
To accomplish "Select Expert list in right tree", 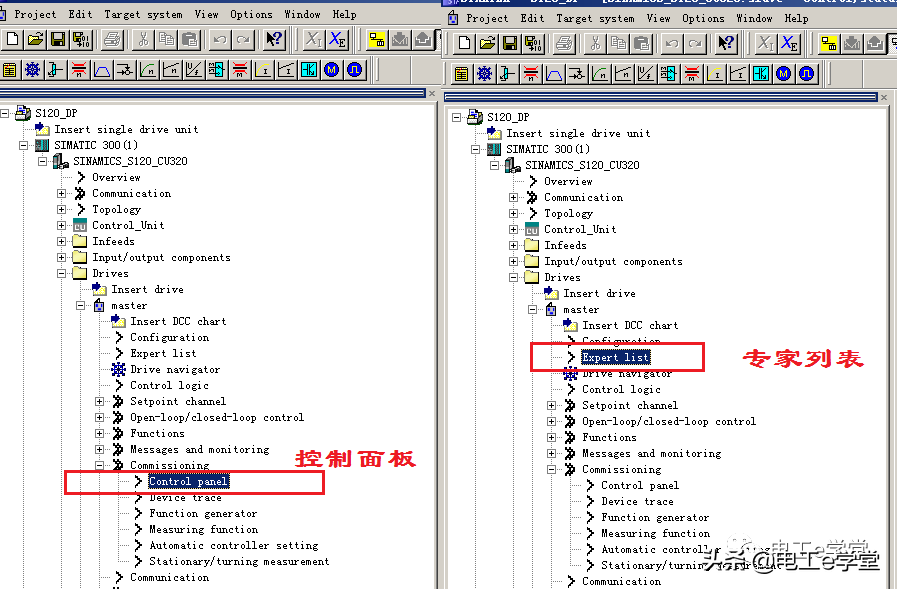I will point(615,357).
